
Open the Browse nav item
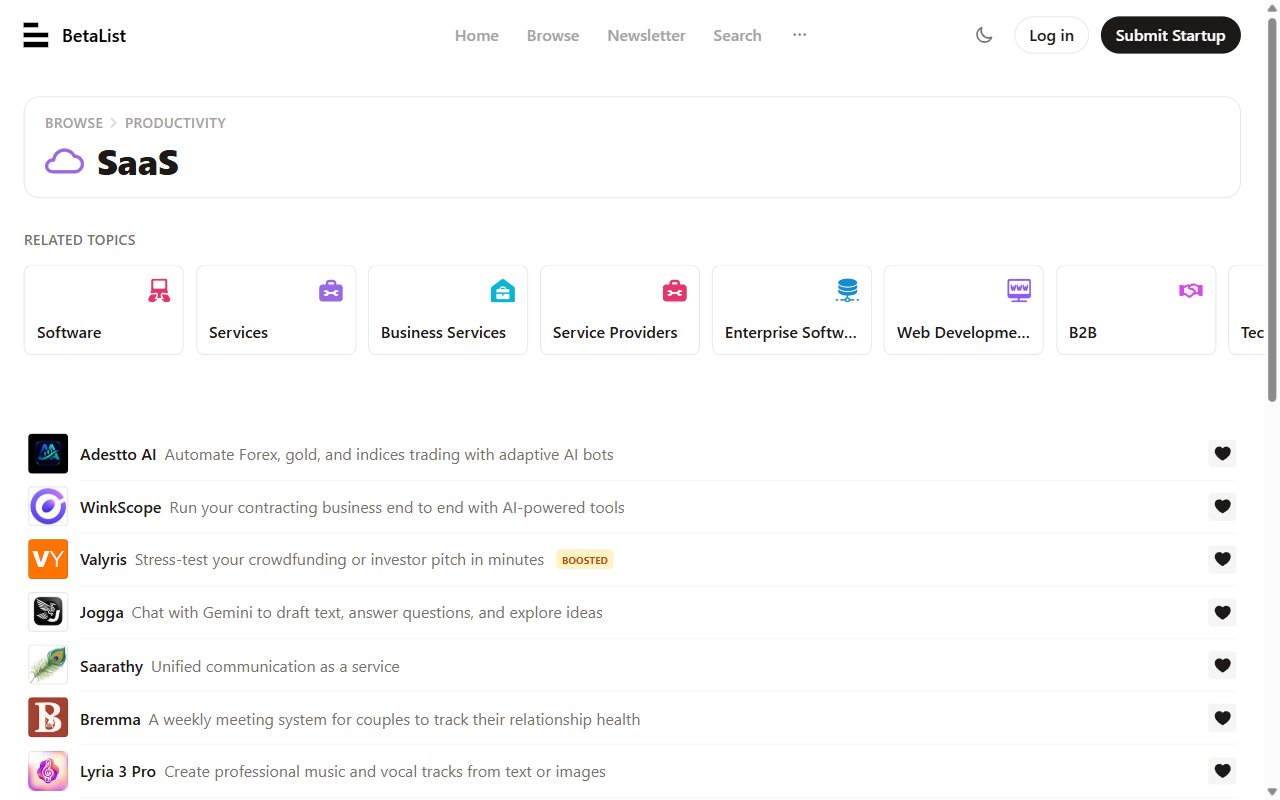pyautogui.click(x=553, y=35)
